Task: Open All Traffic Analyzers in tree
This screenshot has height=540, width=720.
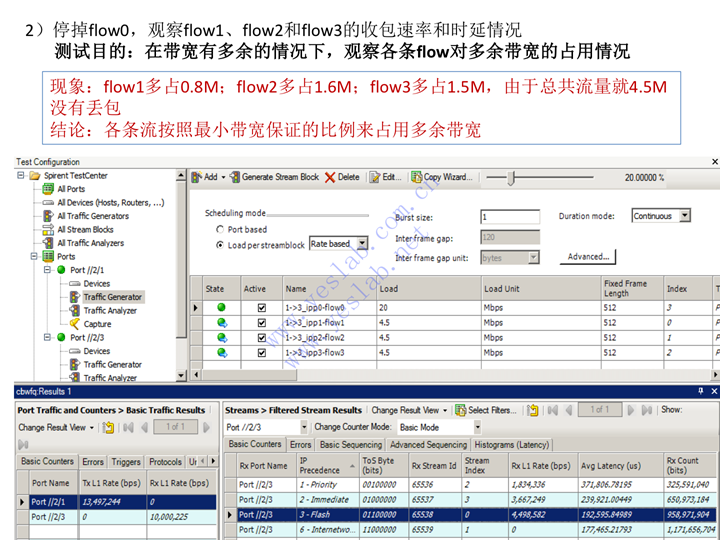Action: pos(90,243)
